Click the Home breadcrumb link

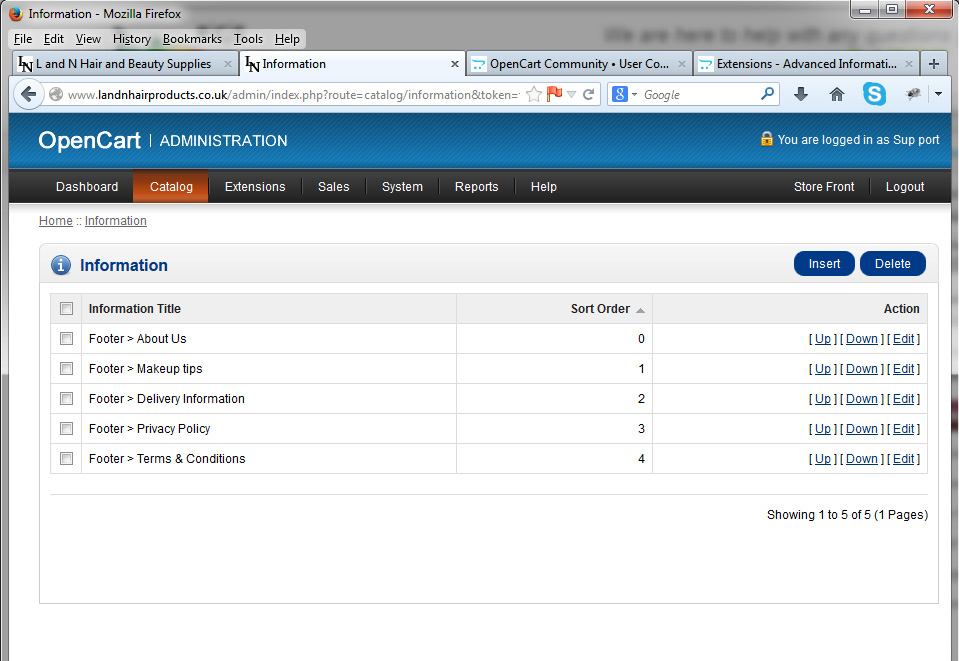(56, 221)
